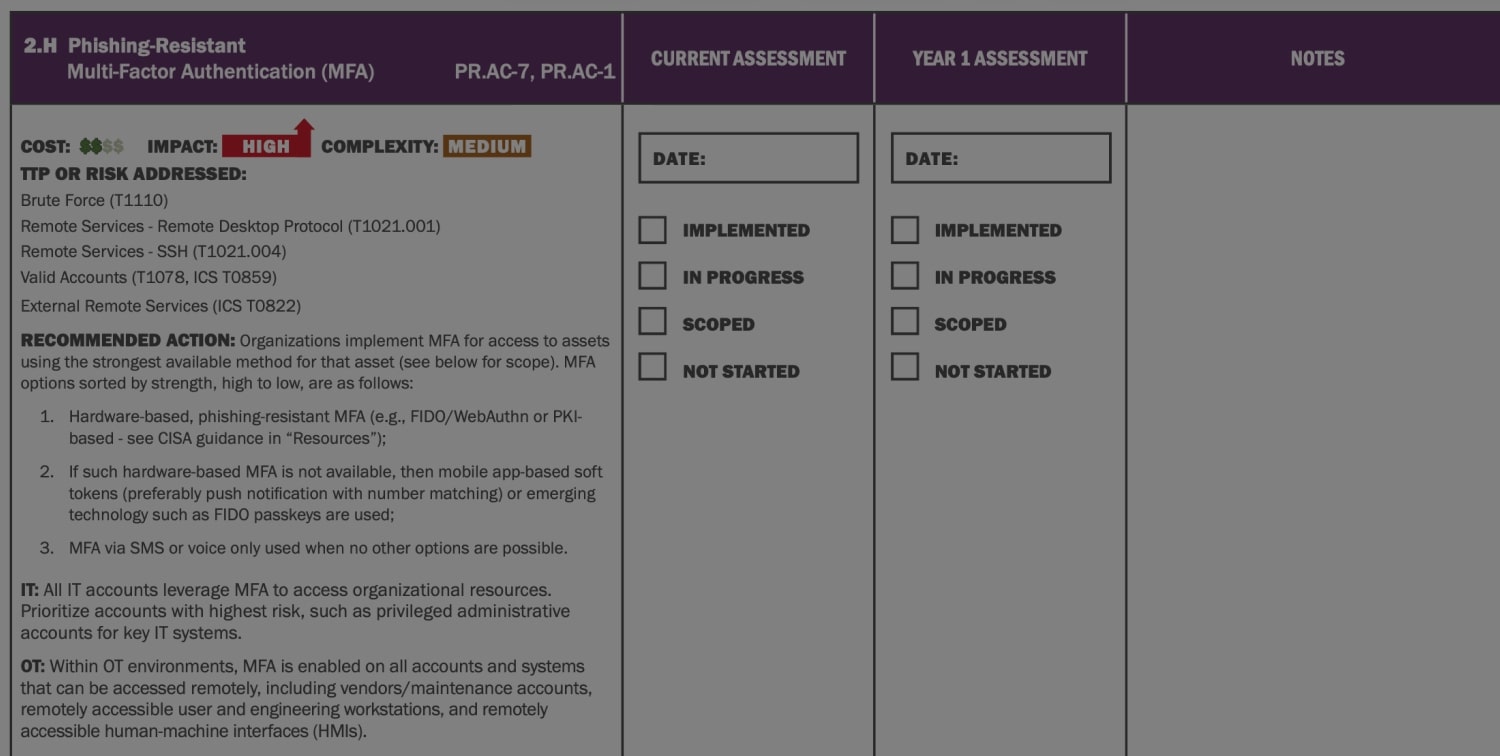Click the green dollar-sign cost indicator
1500x756 pixels.
tap(101, 147)
